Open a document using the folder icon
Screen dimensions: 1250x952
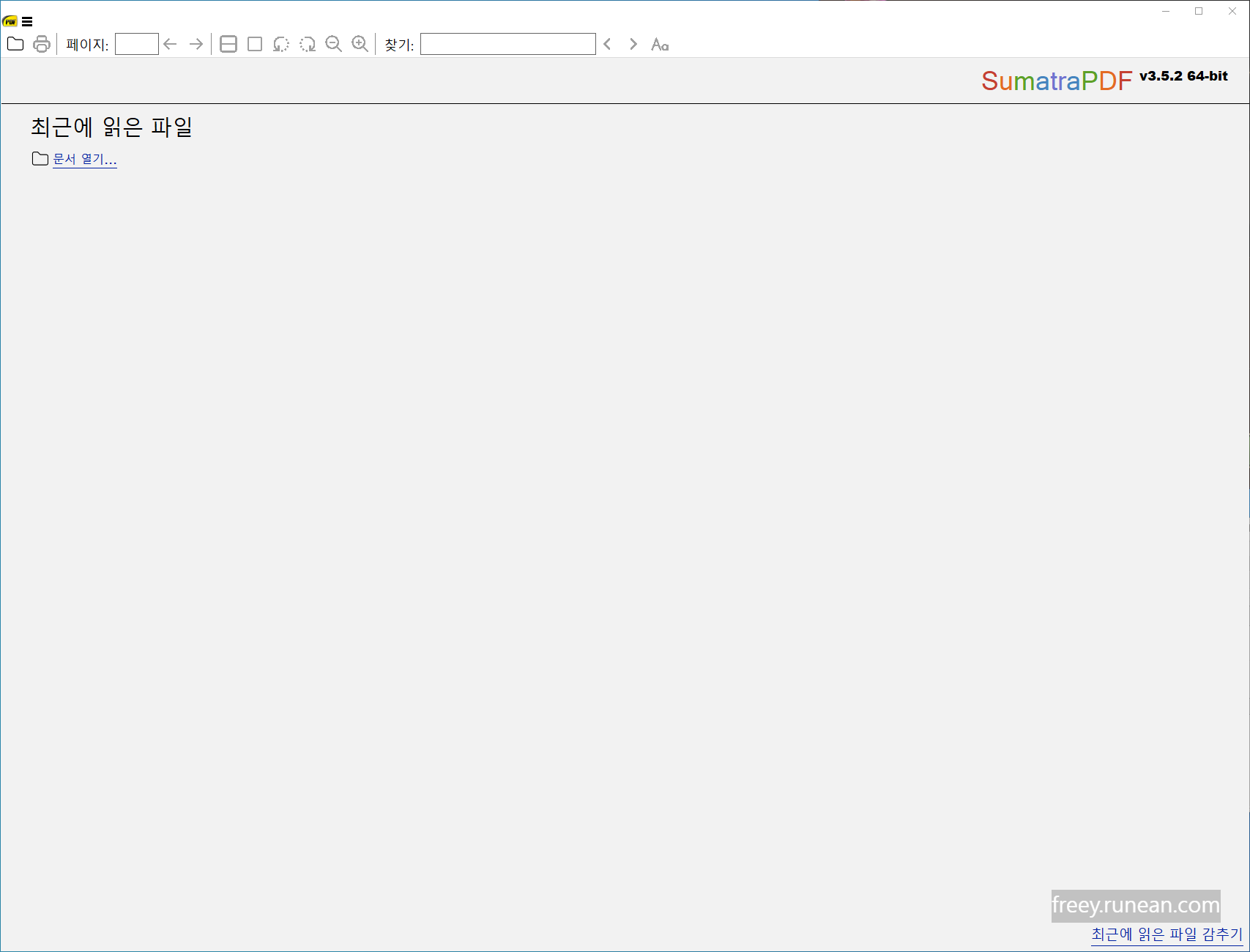[15, 44]
